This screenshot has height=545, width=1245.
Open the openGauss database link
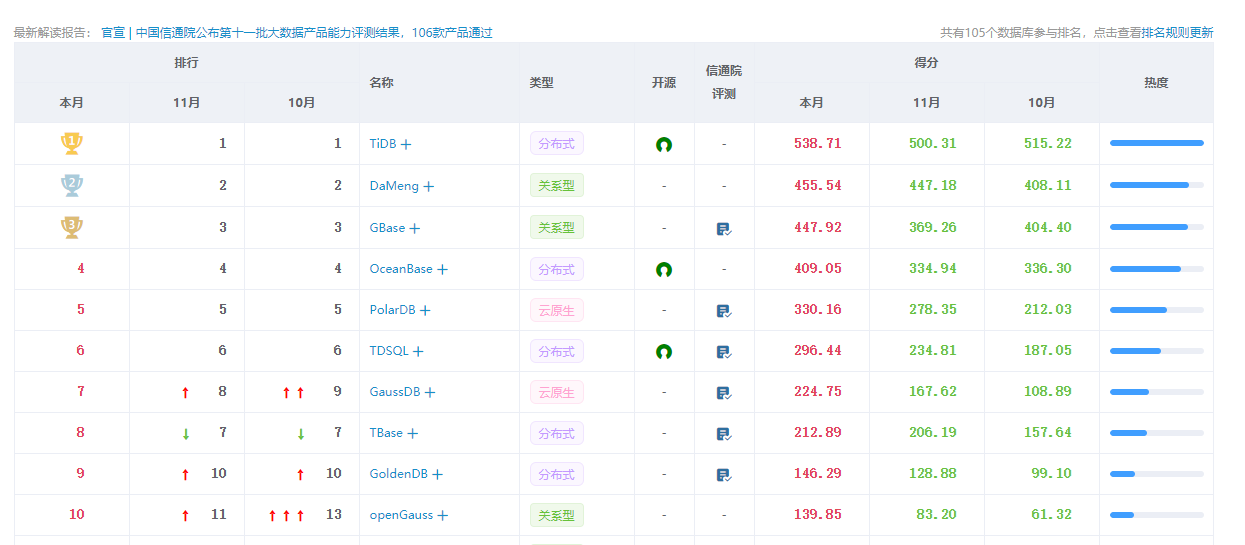401,515
